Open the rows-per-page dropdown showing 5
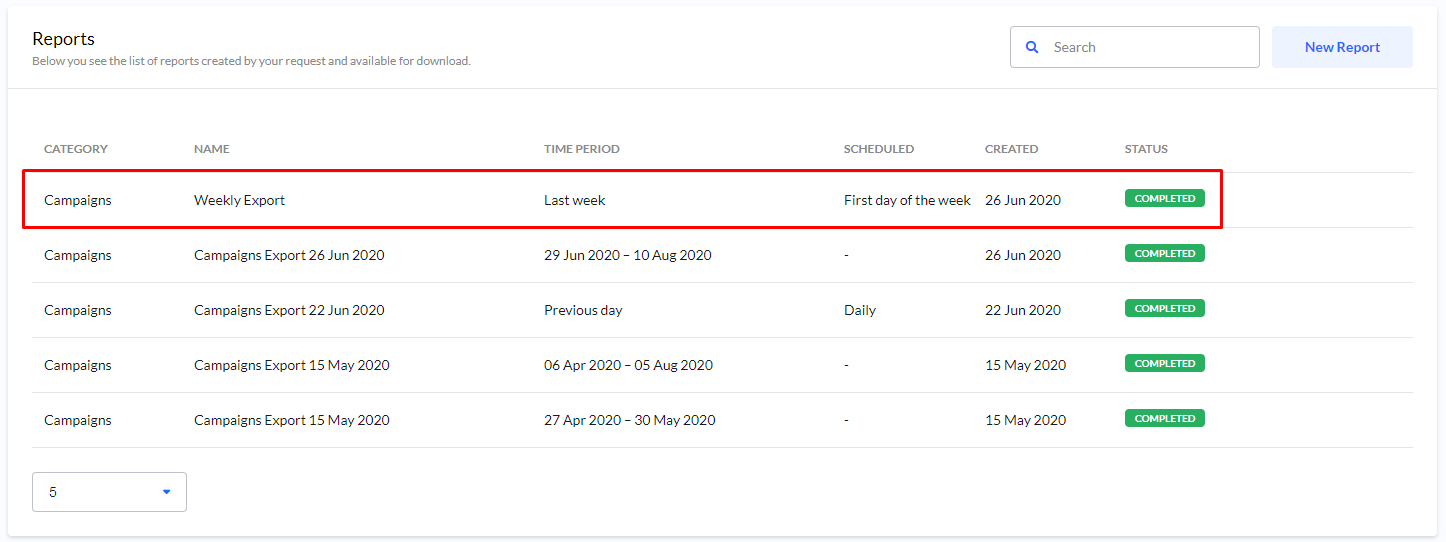The height and width of the screenshot is (542, 1446). [109, 492]
